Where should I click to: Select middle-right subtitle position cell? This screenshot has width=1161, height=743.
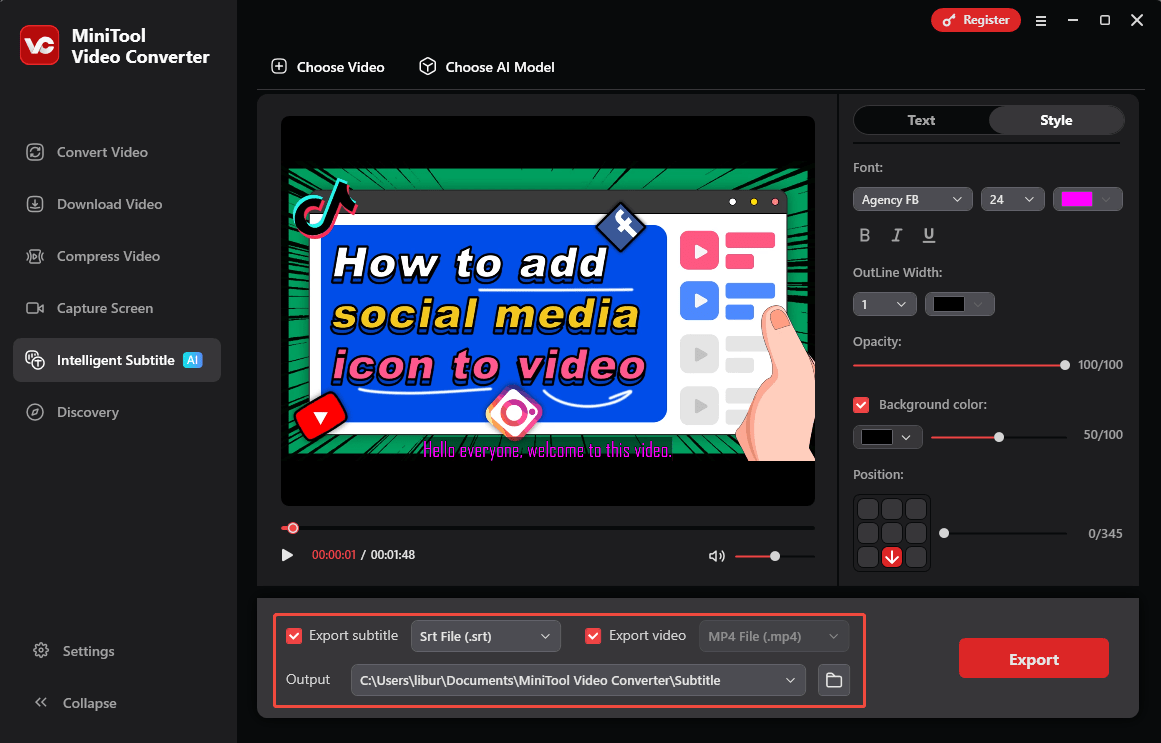coord(916,533)
